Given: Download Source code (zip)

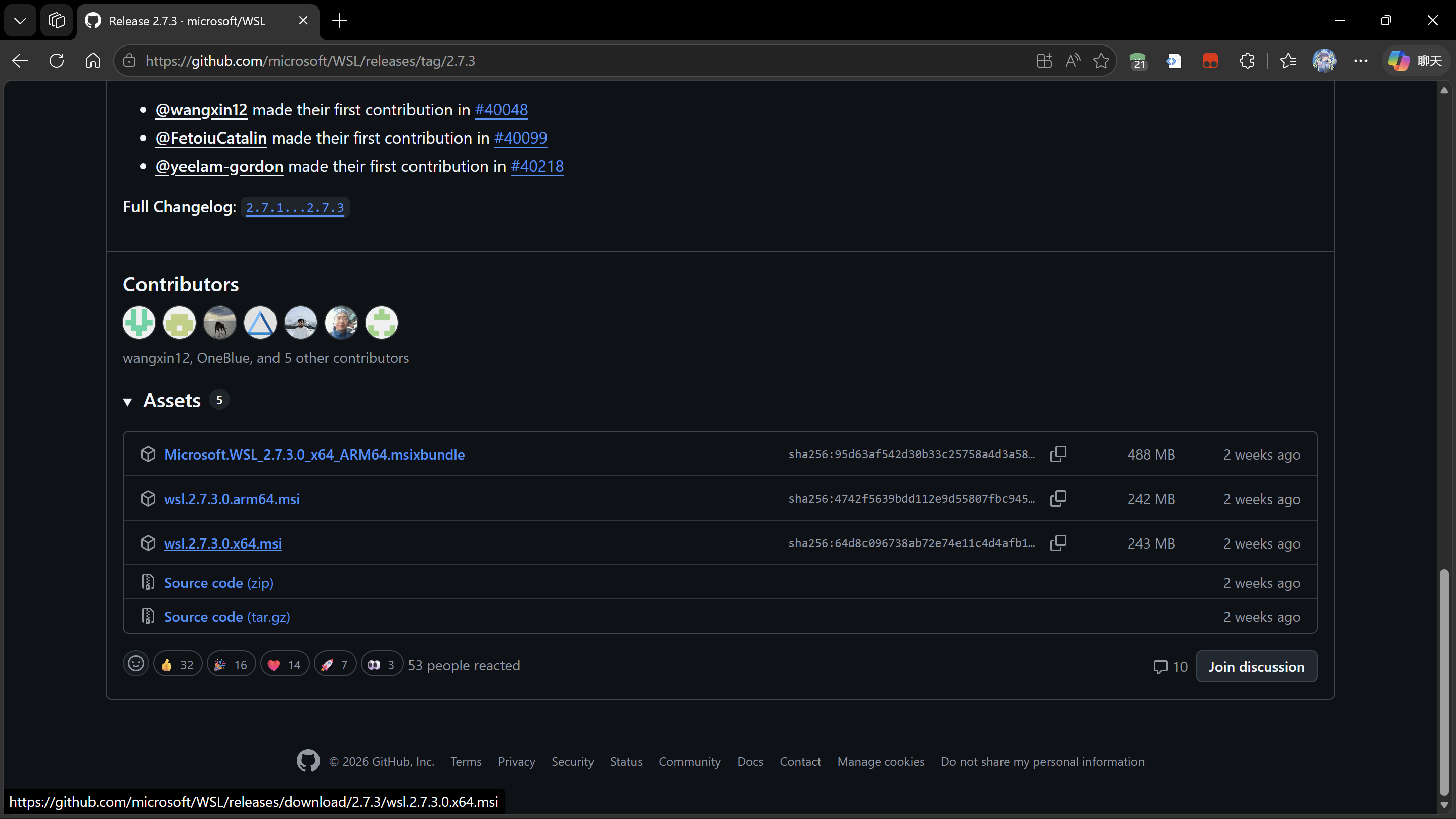Looking at the screenshot, I should pyautogui.click(x=219, y=583).
